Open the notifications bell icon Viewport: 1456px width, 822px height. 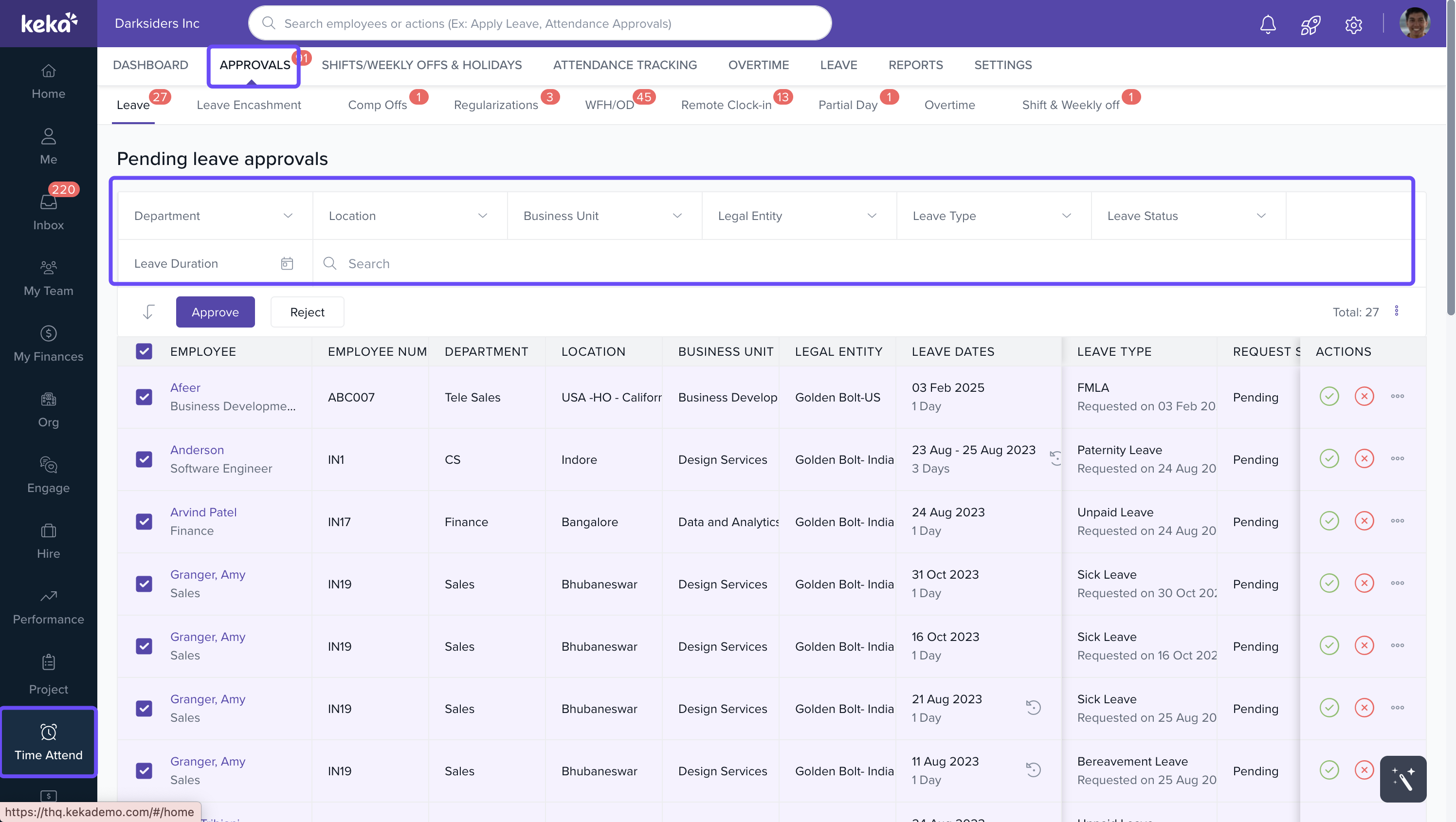coord(1268,24)
